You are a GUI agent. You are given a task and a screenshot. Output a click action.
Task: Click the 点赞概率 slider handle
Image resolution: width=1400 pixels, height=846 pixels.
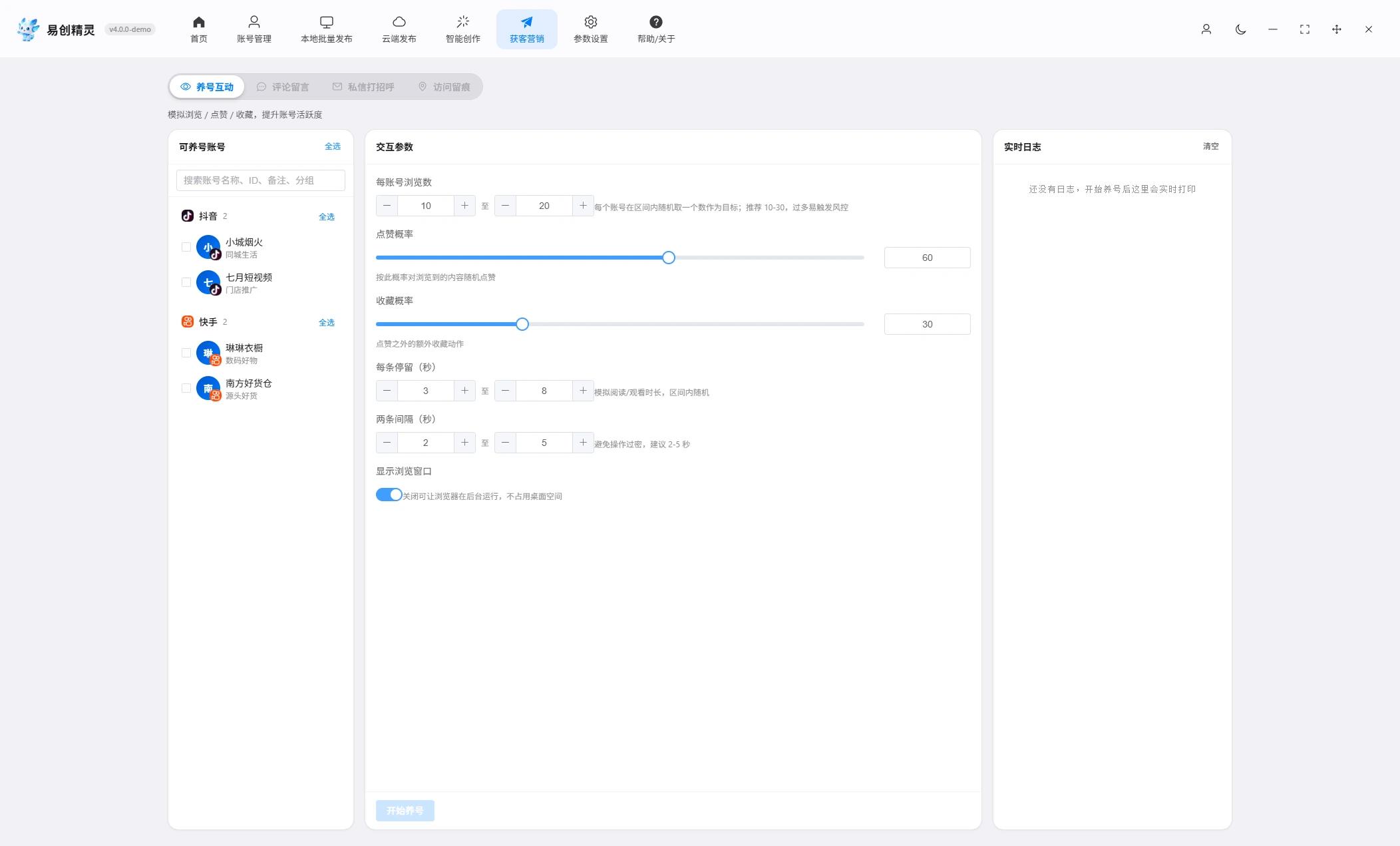coord(669,258)
